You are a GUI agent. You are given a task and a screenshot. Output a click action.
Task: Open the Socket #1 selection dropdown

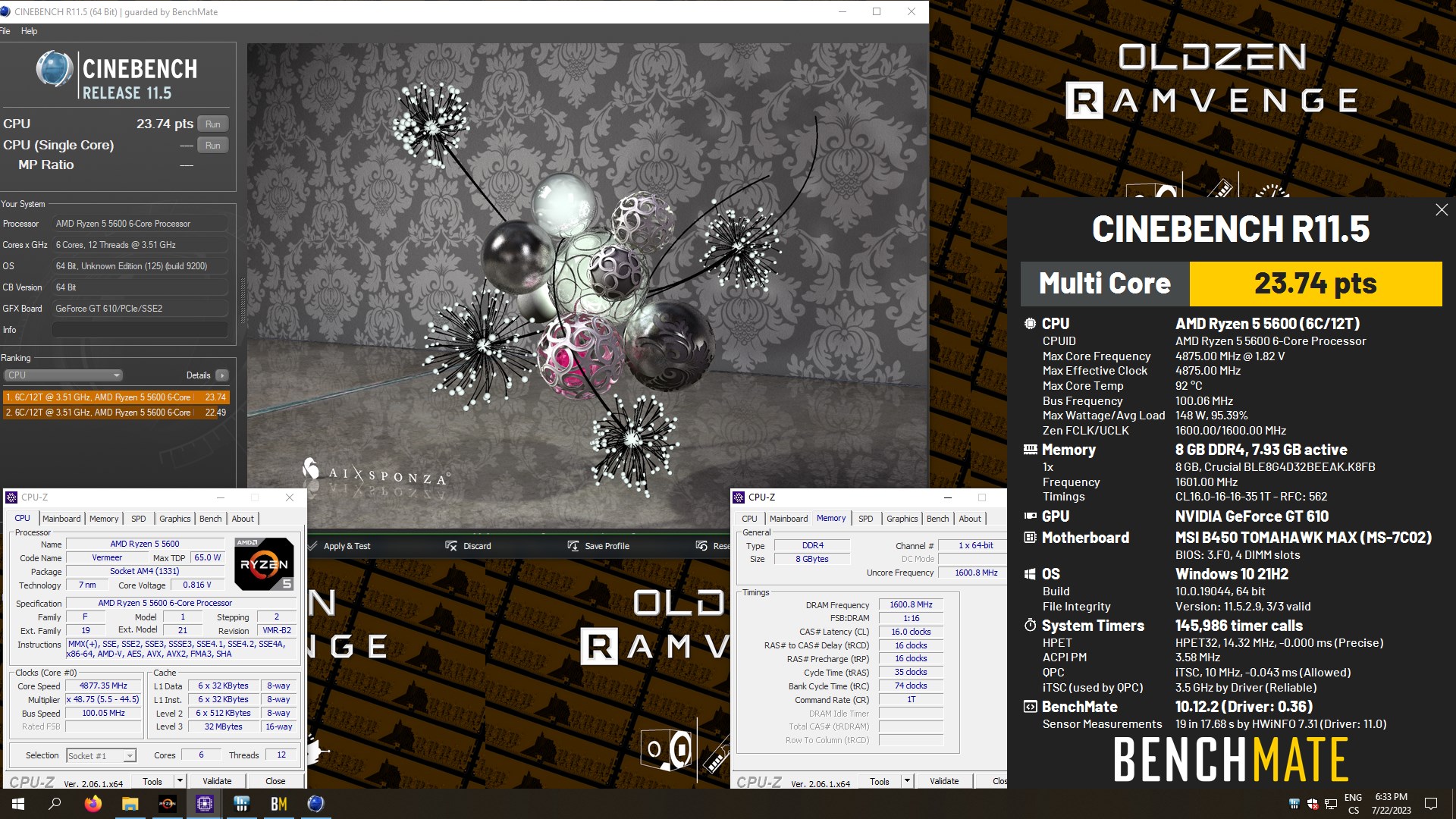pyautogui.click(x=101, y=756)
